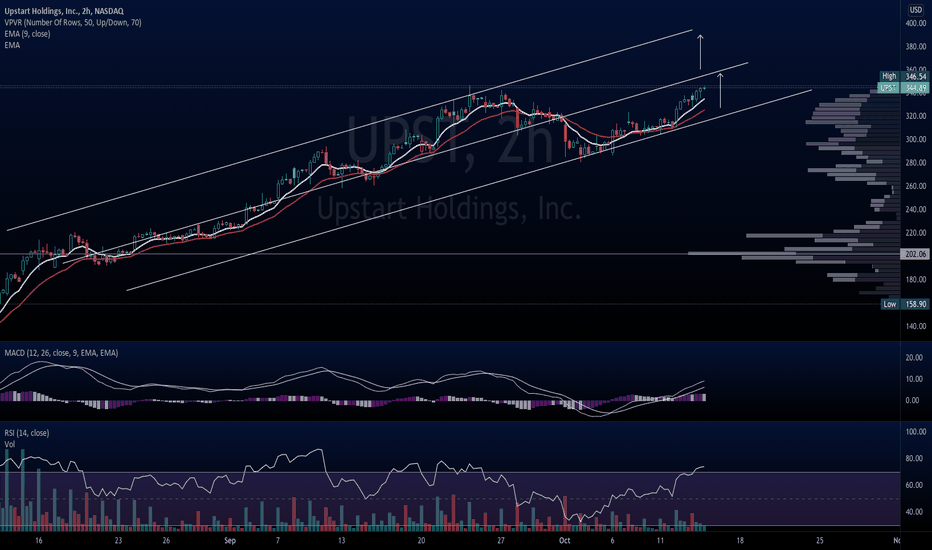
Task: Click 300.00 on the price axis
Action: click(x=916, y=139)
